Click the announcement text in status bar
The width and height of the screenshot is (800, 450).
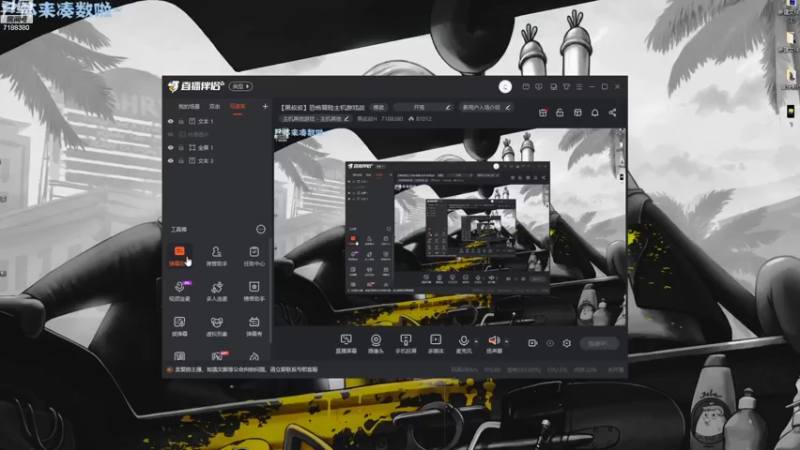coord(246,369)
